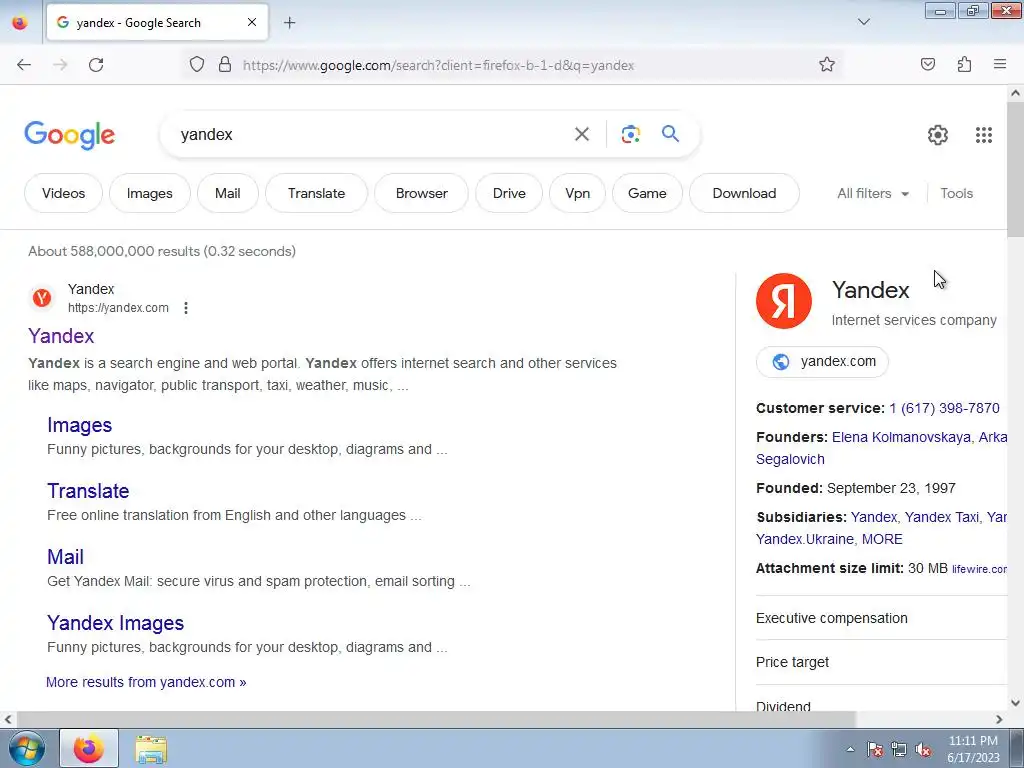Open the tracking protection shield icon
This screenshot has height=768, width=1024.
click(x=197, y=65)
